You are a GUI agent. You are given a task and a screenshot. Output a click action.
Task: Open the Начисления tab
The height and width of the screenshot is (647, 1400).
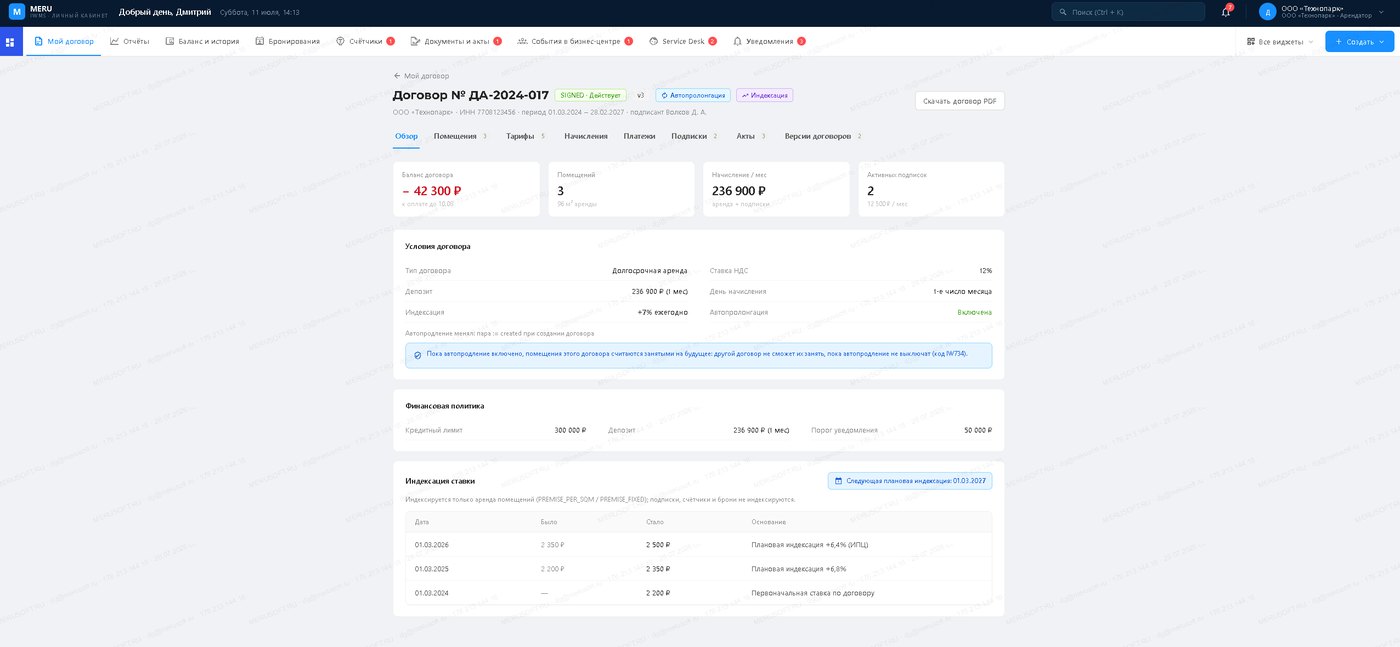tap(585, 135)
